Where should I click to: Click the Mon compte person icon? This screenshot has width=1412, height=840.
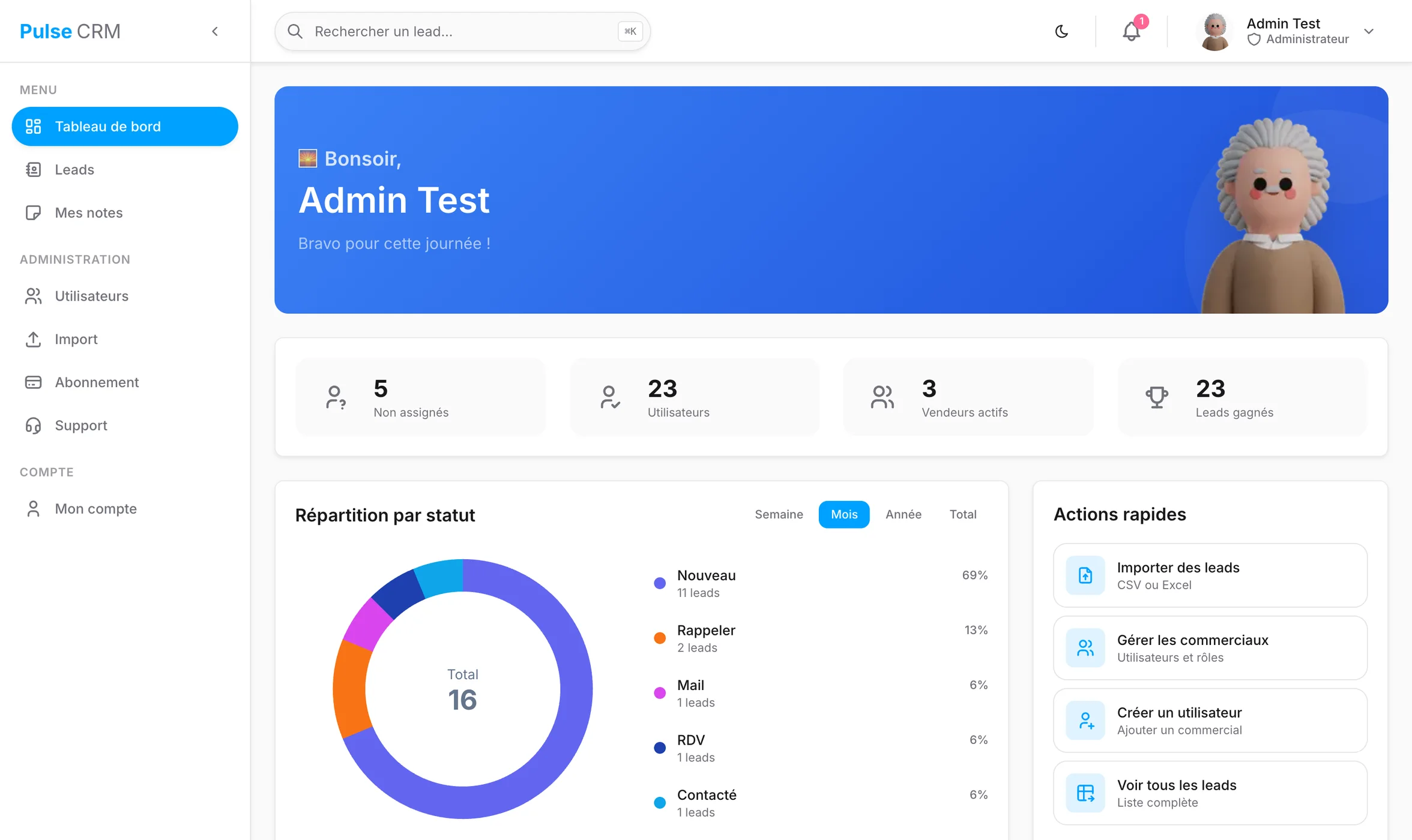(x=34, y=509)
